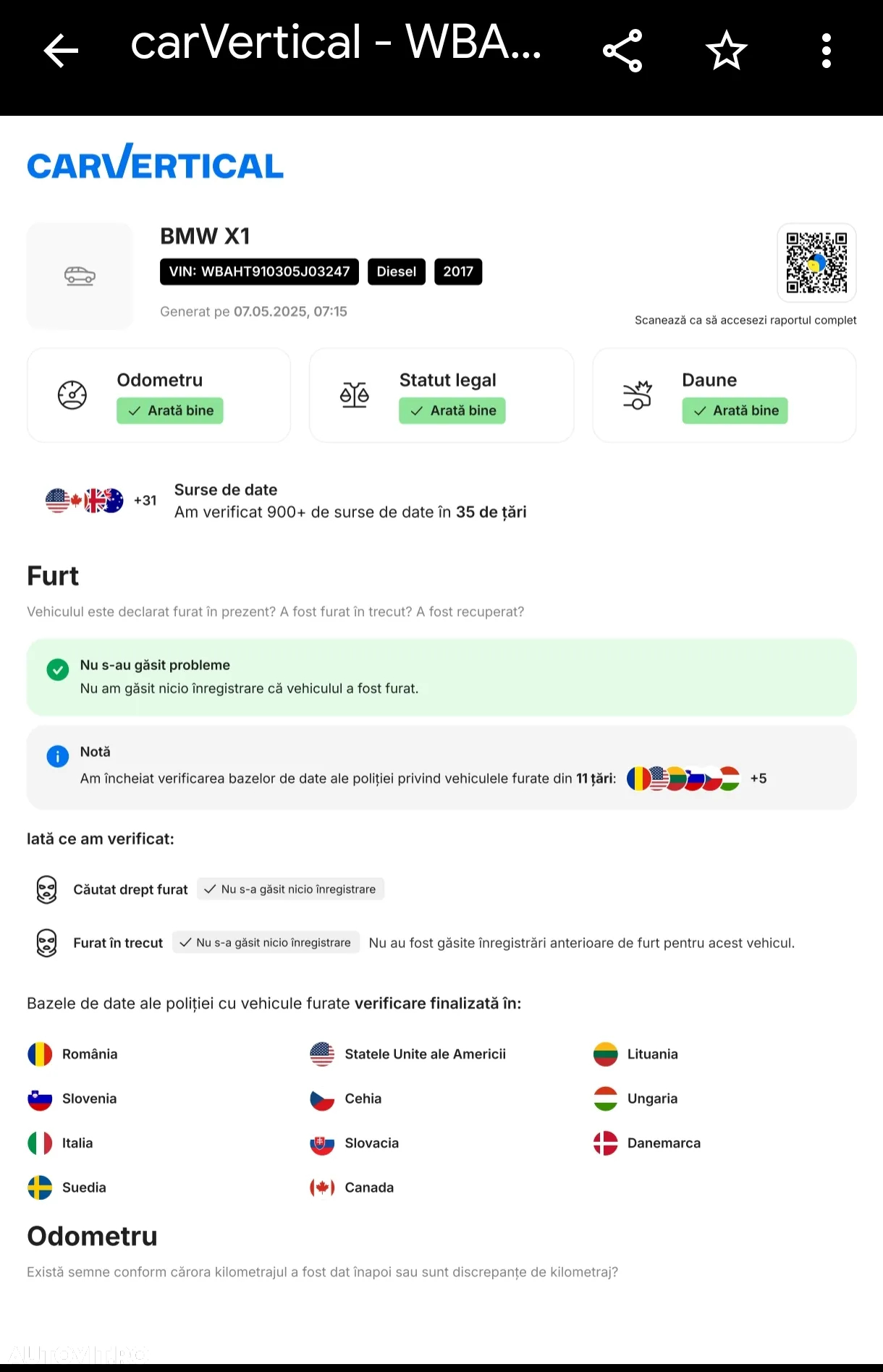Tap the România flag icon
883x1372 pixels.
[40, 1054]
